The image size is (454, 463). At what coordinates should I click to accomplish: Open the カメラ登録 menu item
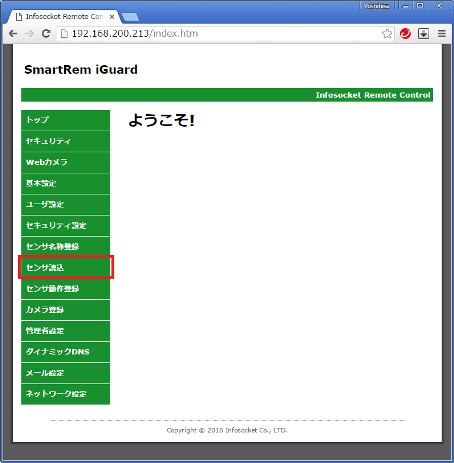click(x=65, y=310)
